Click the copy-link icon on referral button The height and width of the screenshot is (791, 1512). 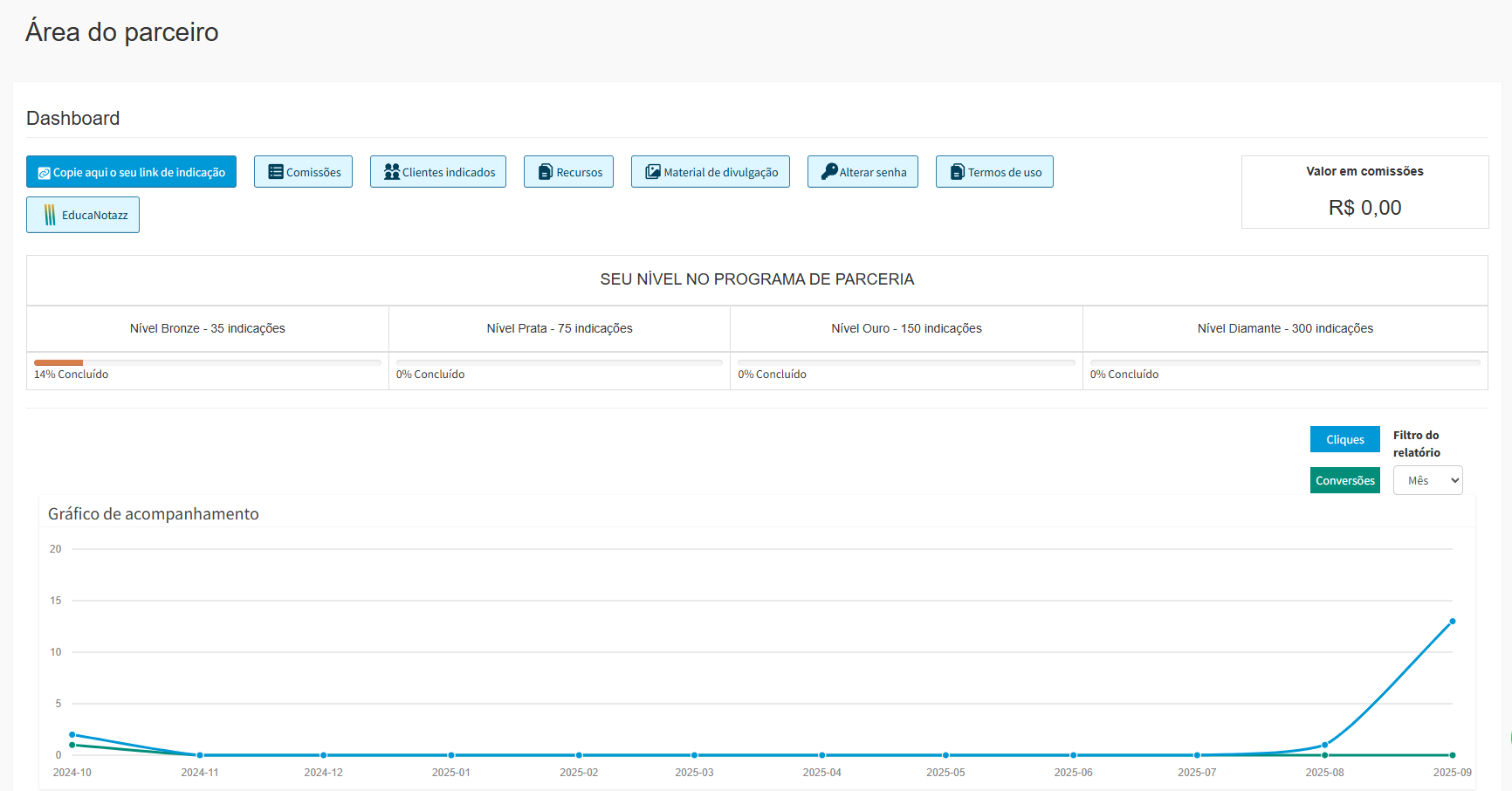coord(44,173)
